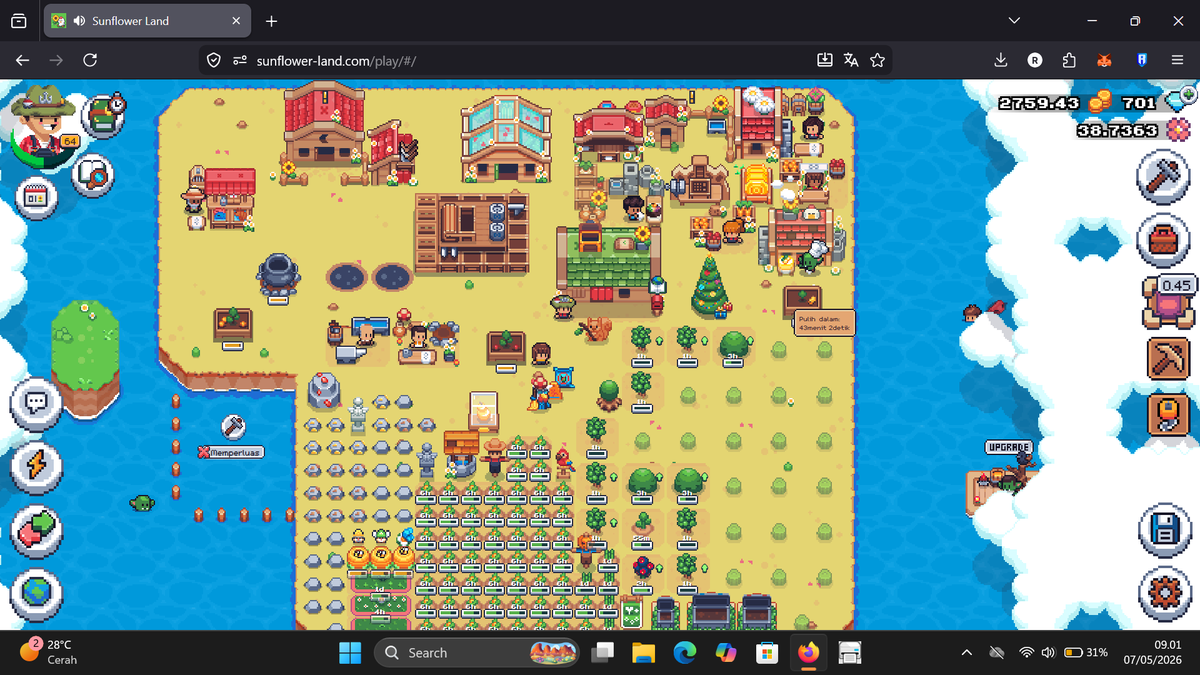Open the hammer build menu button
Image resolution: width=1200 pixels, height=675 pixels.
pyautogui.click(x=1164, y=178)
